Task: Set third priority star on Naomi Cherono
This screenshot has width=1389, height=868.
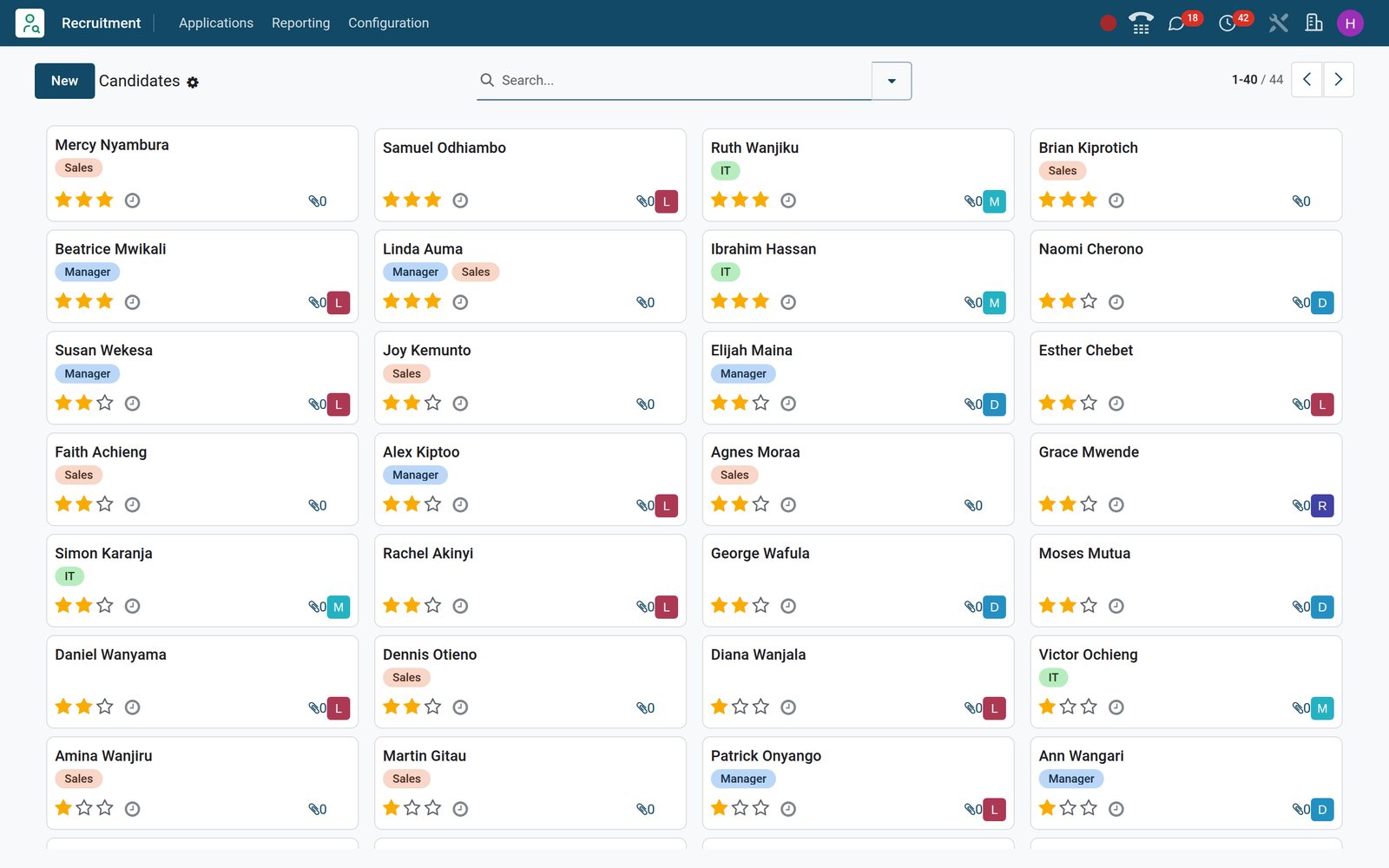Action: [1089, 301]
